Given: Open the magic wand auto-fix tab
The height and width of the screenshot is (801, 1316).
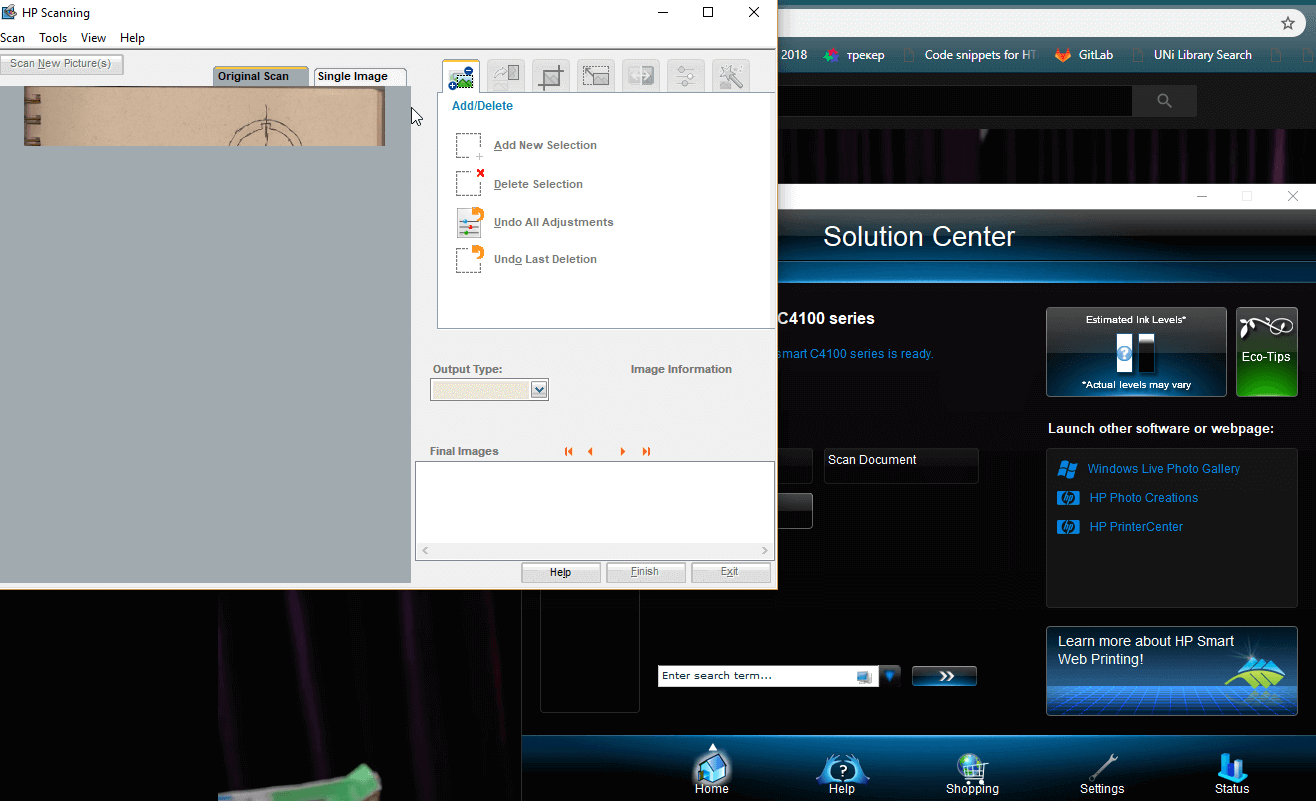Looking at the screenshot, I should pyautogui.click(x=731, y=77).
